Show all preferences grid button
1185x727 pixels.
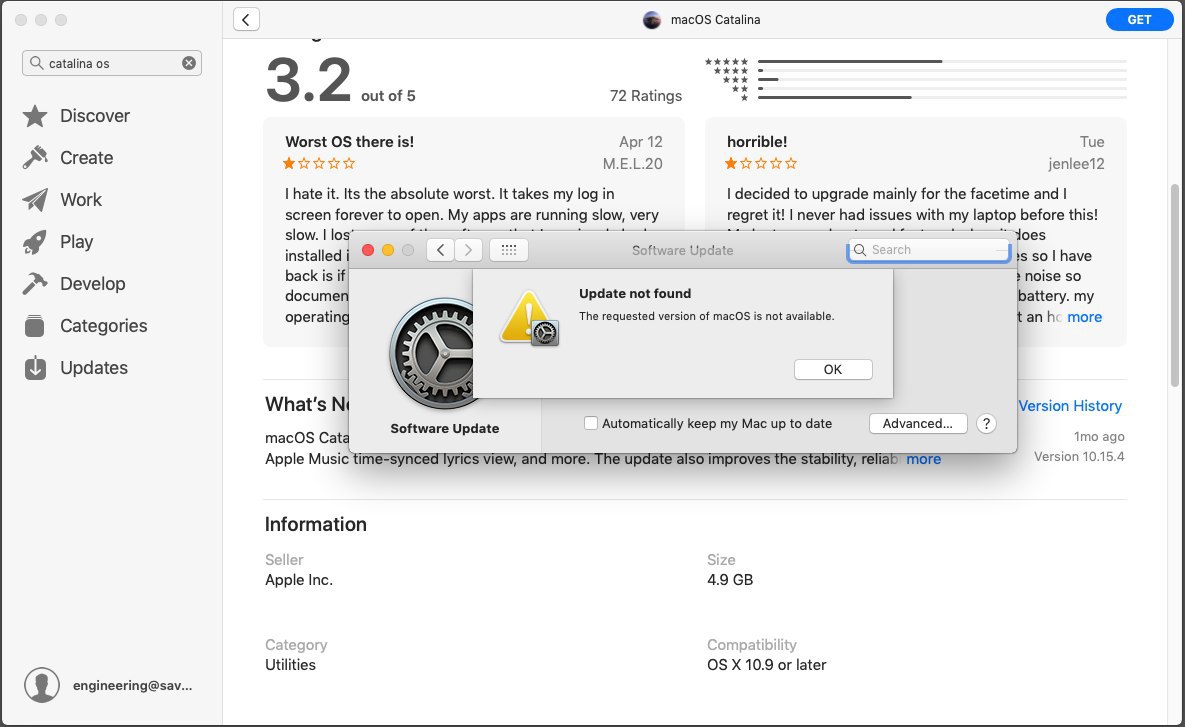509,250
